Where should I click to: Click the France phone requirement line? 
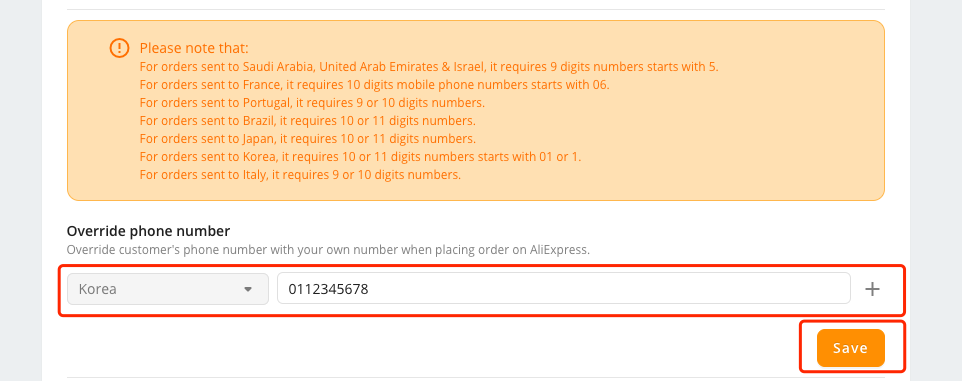pos(374,85)
